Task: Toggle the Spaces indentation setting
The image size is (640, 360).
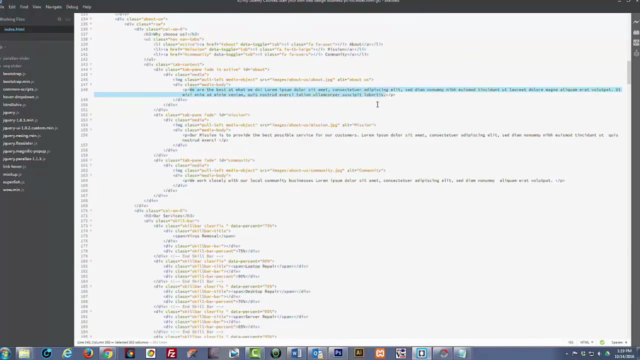Action: coord(619,342)
